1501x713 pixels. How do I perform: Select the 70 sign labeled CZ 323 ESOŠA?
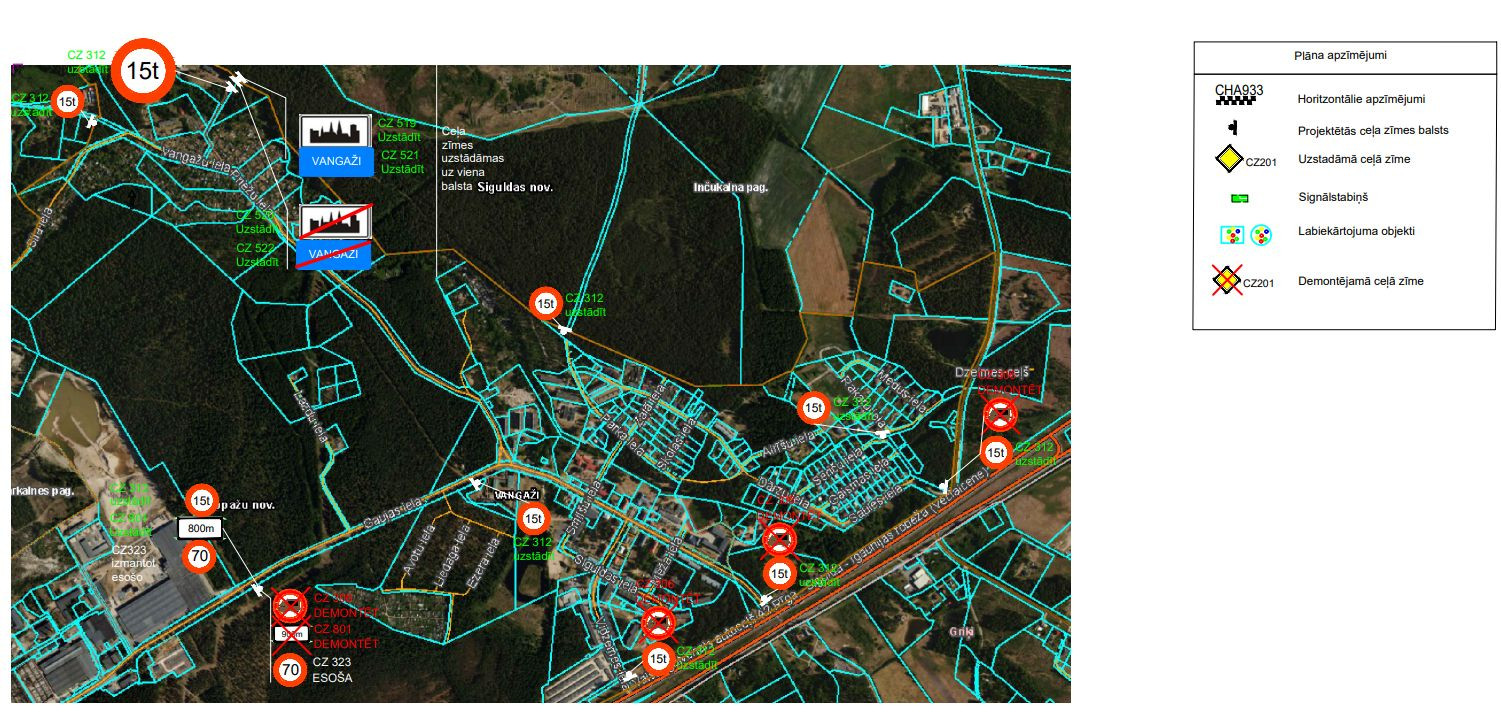290,670
